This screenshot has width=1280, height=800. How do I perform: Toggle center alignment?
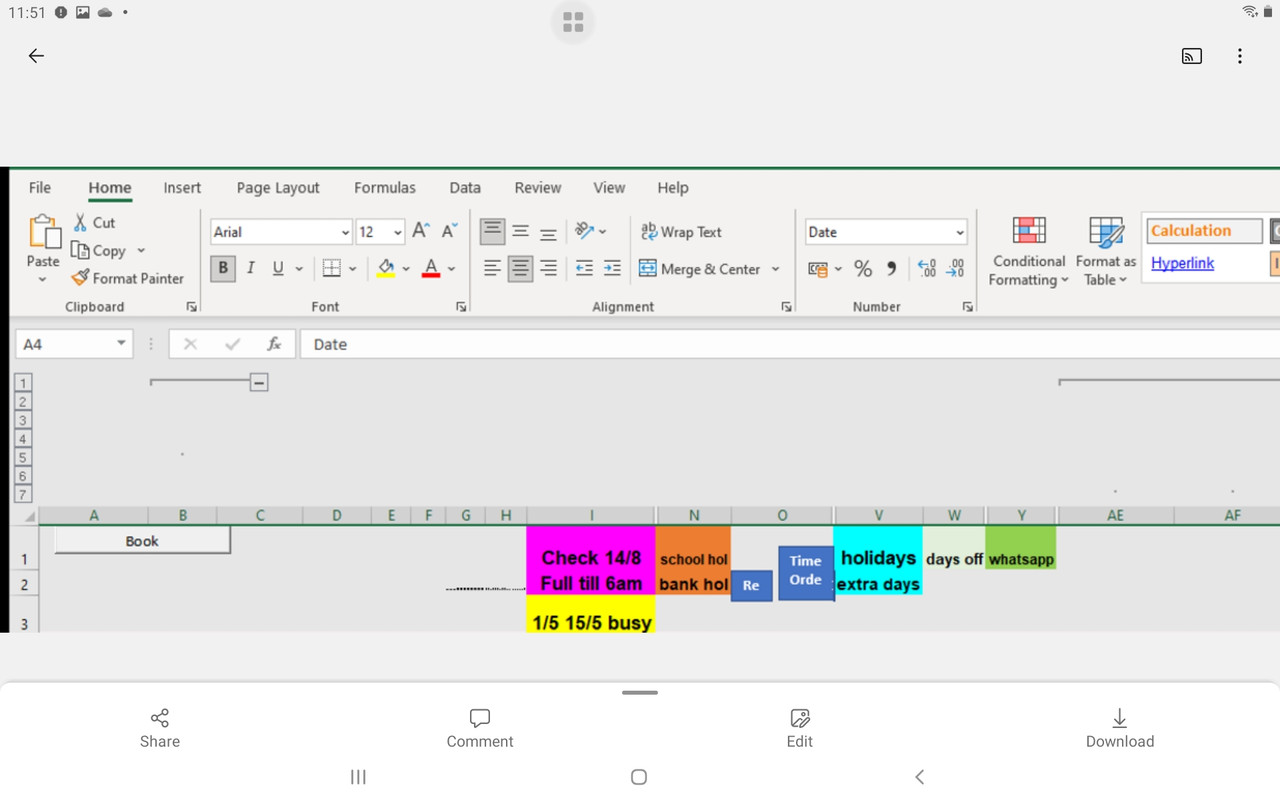(520, 268)
